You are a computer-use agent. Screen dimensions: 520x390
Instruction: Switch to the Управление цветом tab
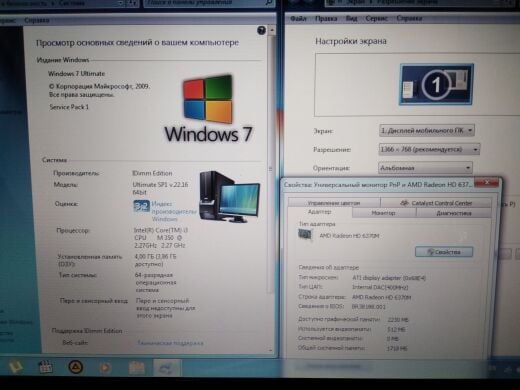[334, 203]
